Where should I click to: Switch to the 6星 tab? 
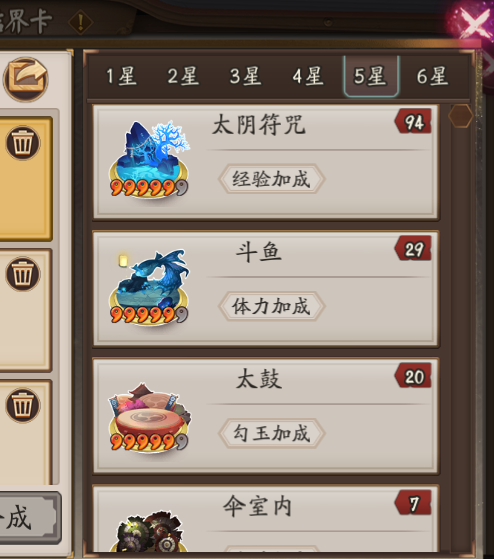(x=433, y=76)
